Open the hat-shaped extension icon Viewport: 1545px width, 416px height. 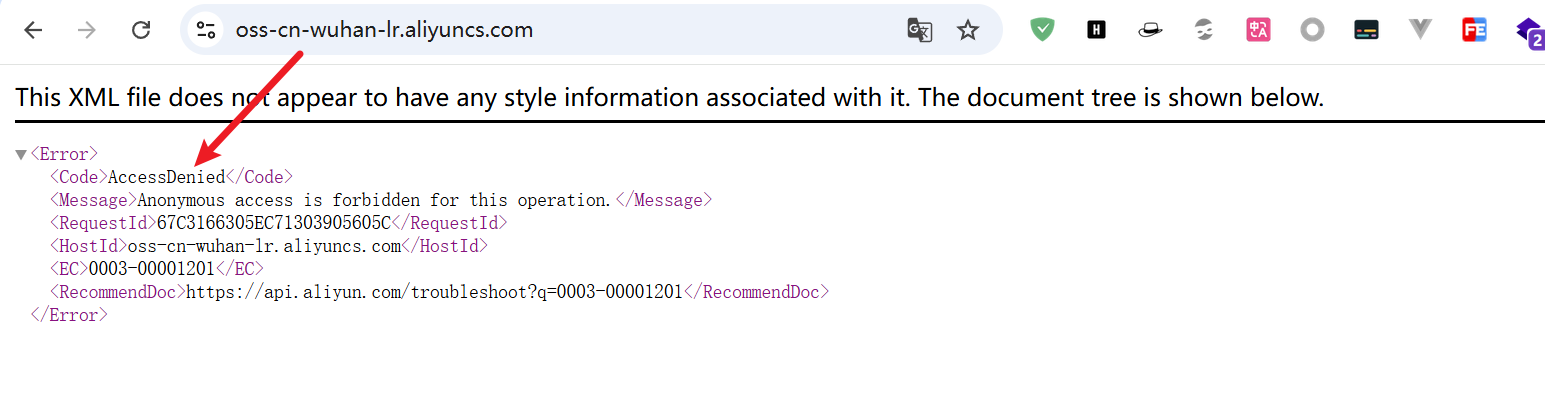[x=1150, y=30]
